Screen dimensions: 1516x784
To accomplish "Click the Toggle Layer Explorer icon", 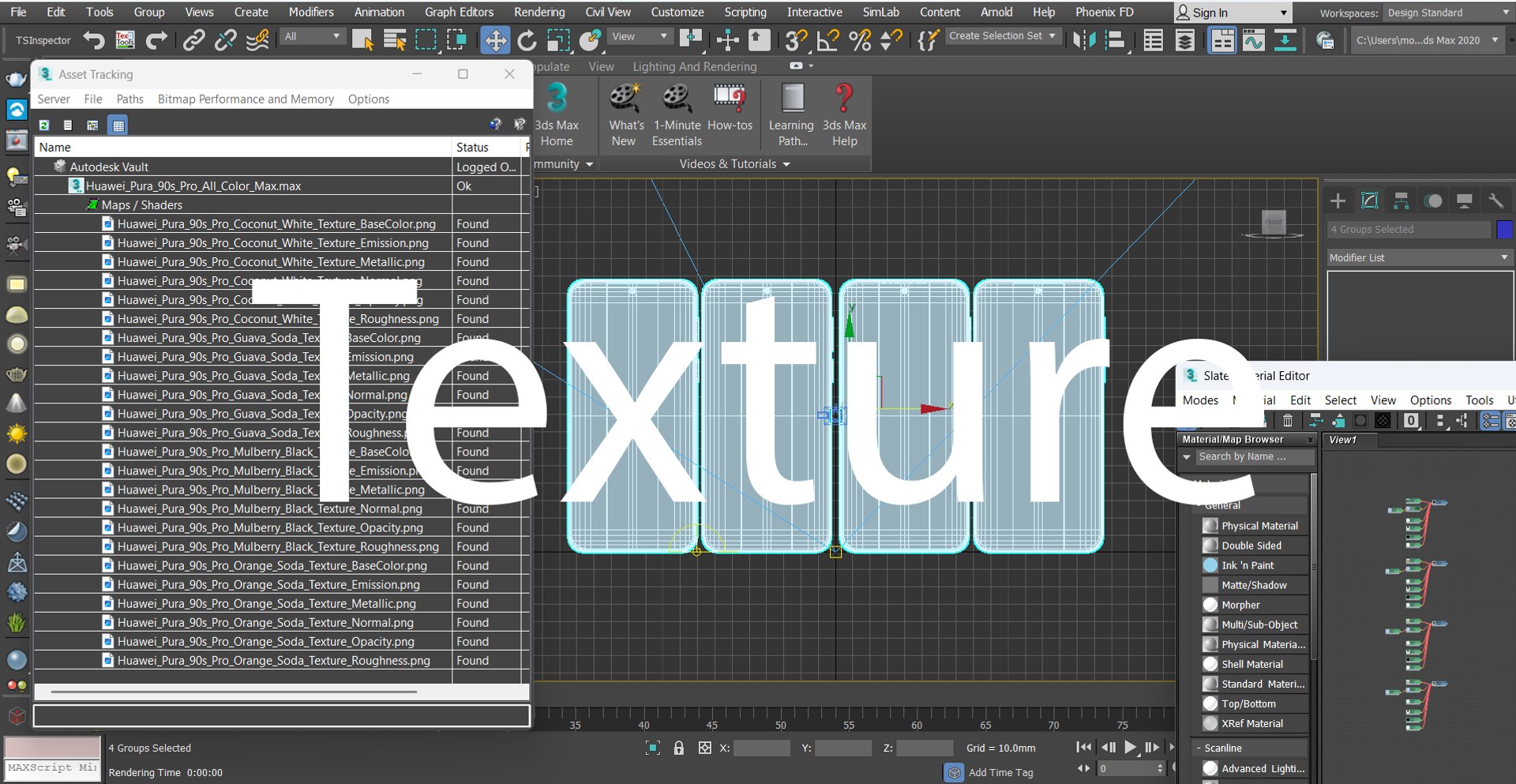I will (1185, 39).
